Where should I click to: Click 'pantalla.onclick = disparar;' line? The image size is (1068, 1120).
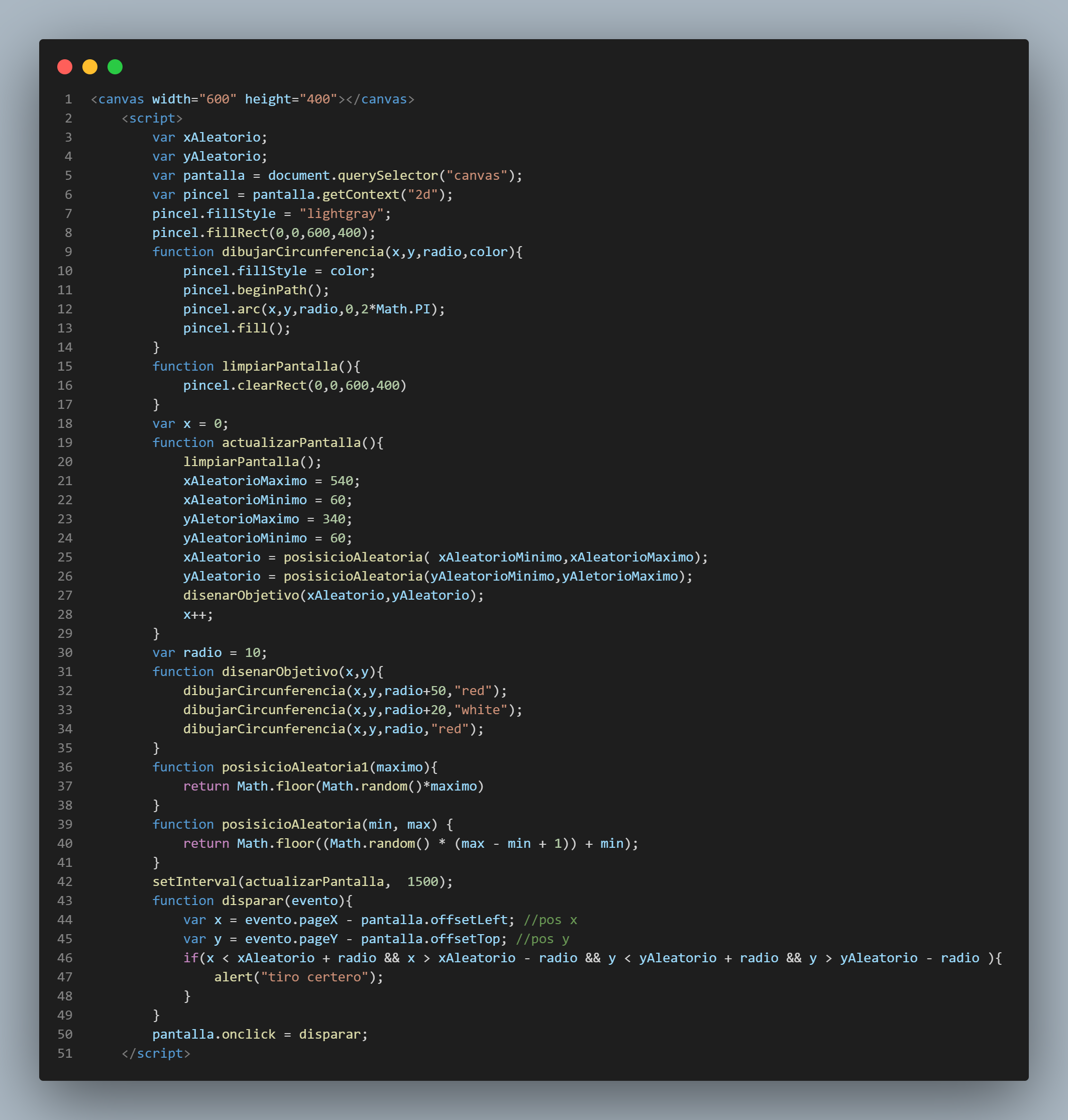coord(260,1035)
